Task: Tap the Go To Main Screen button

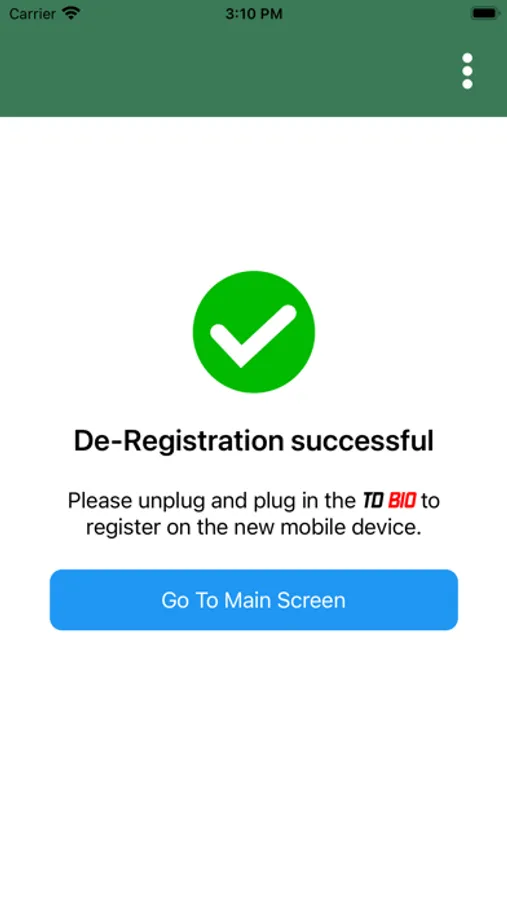Action: click(x=254, y=600)
